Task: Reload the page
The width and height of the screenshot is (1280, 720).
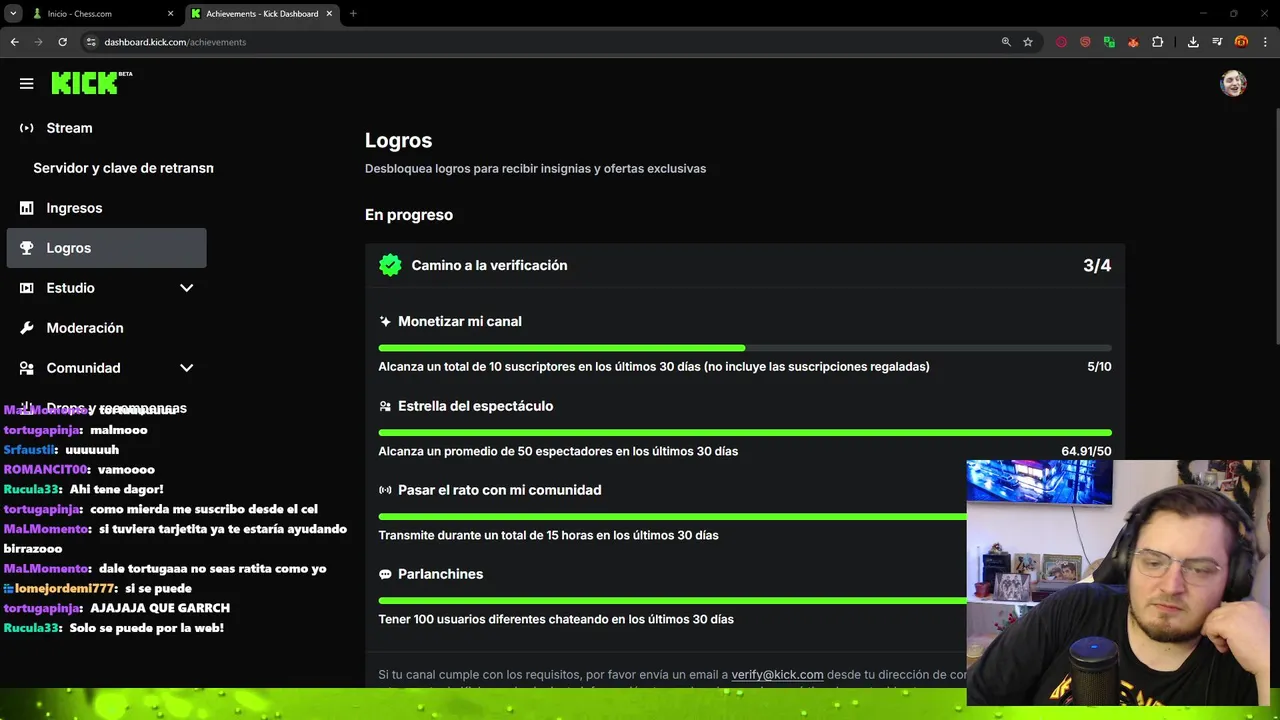Action: 62,42
